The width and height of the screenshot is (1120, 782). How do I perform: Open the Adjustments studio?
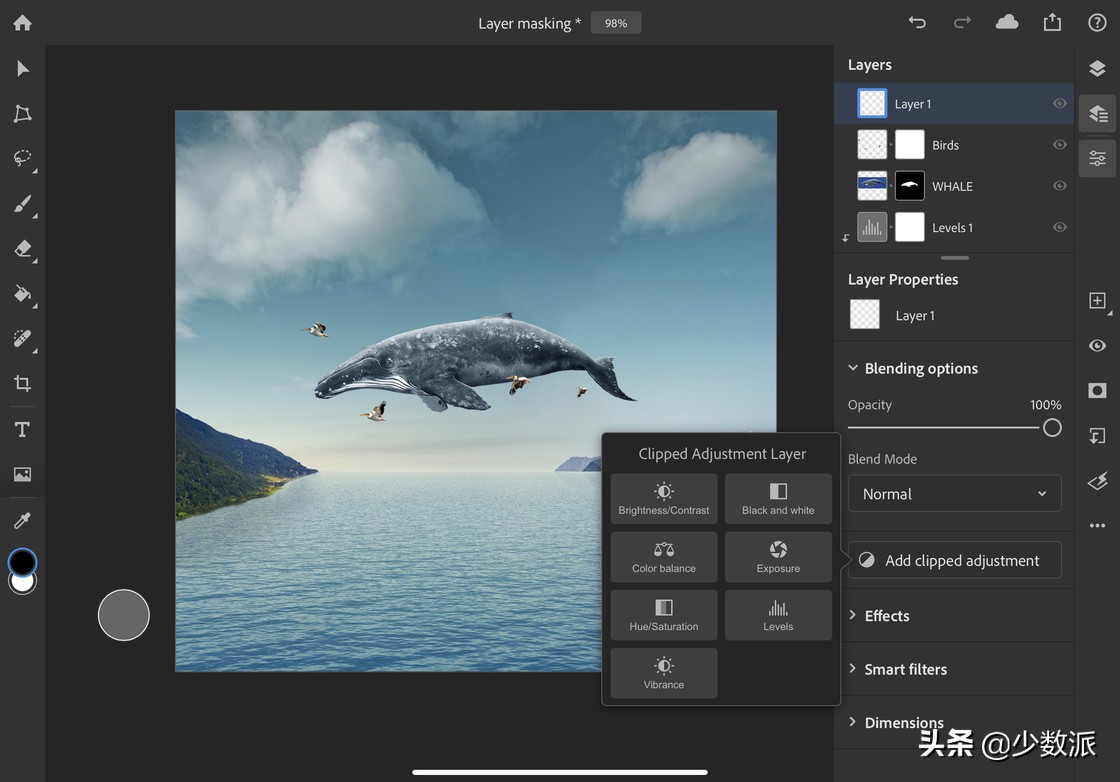click(1096, 158)
